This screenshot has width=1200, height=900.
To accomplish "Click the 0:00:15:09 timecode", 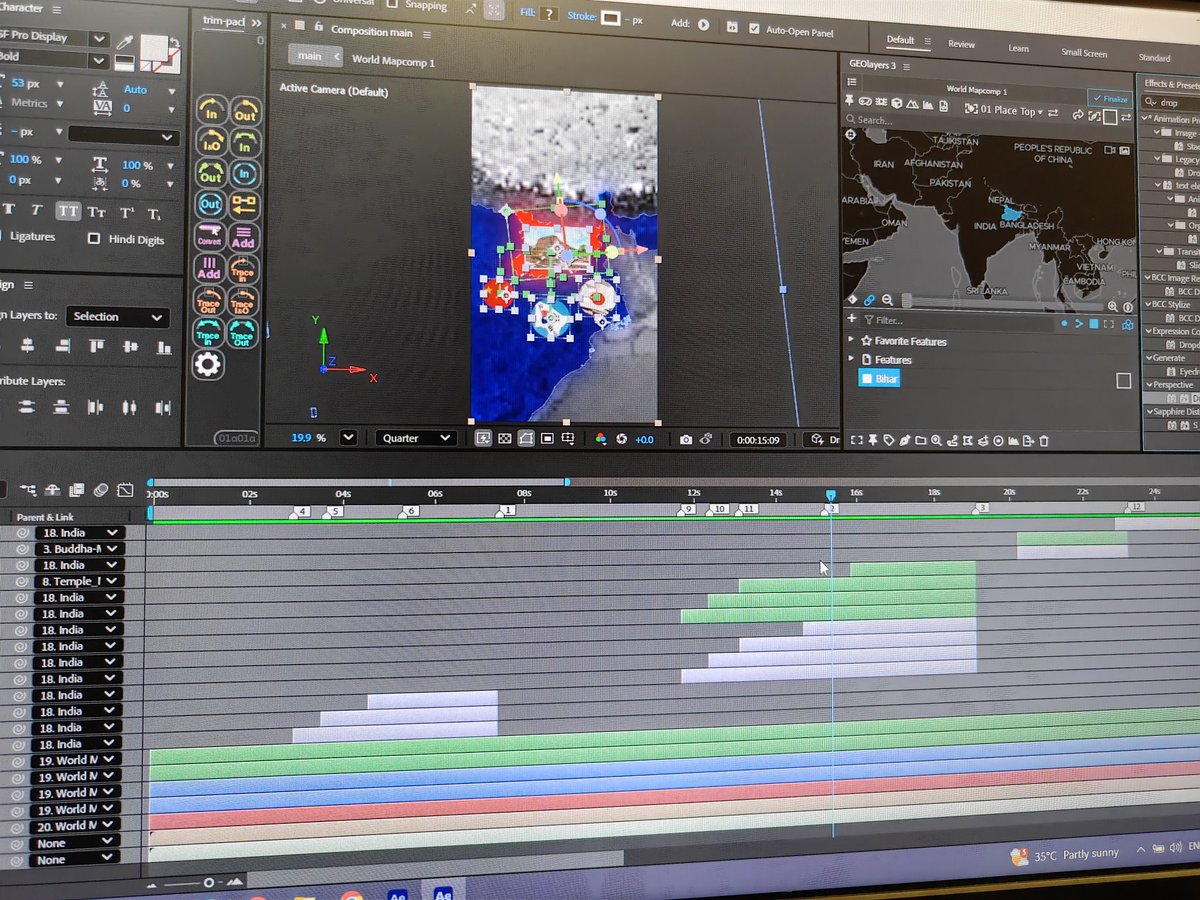I will [x=756, y=440].
